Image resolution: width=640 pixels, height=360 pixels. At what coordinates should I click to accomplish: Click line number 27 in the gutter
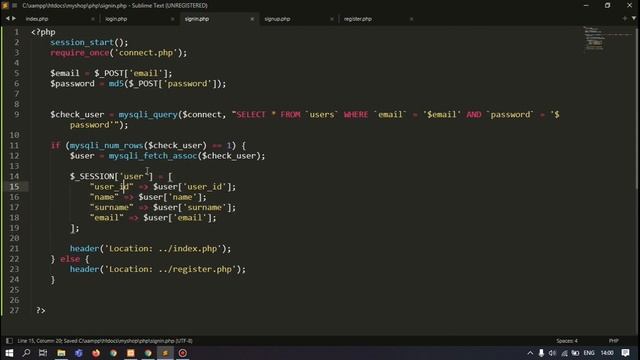[x=14, y=310]
